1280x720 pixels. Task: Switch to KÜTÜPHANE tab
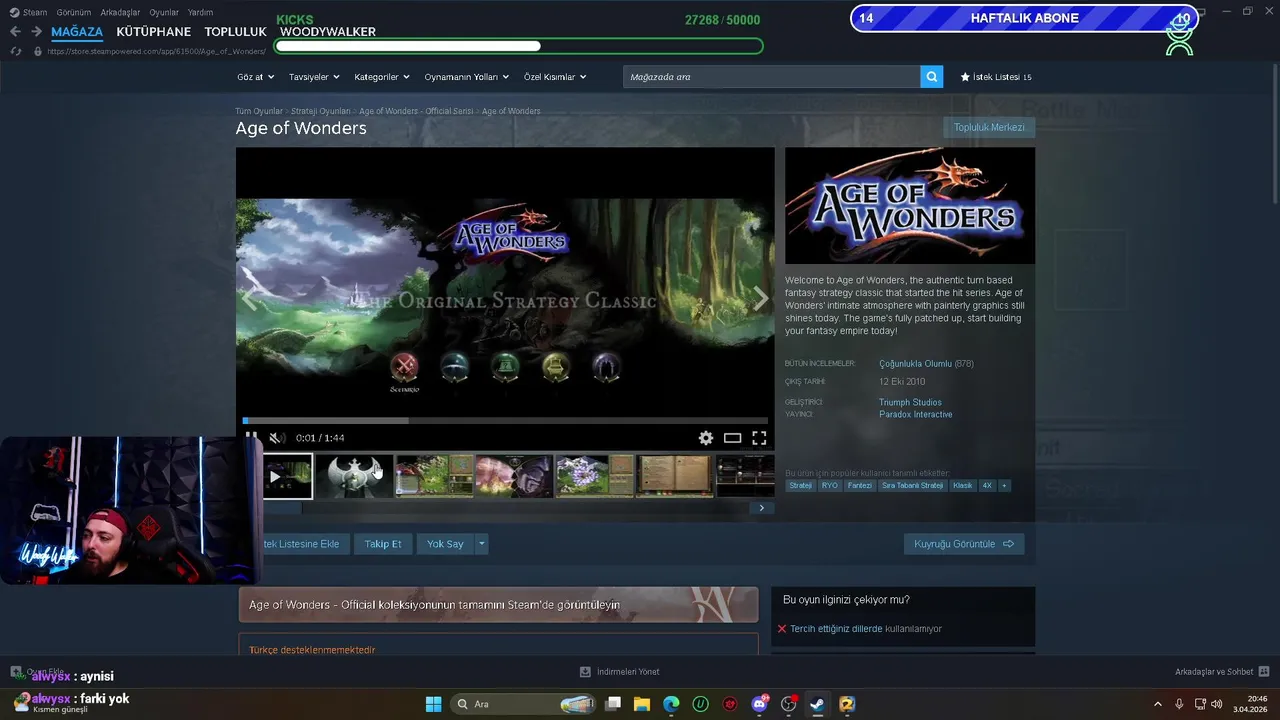coord(153,32)
